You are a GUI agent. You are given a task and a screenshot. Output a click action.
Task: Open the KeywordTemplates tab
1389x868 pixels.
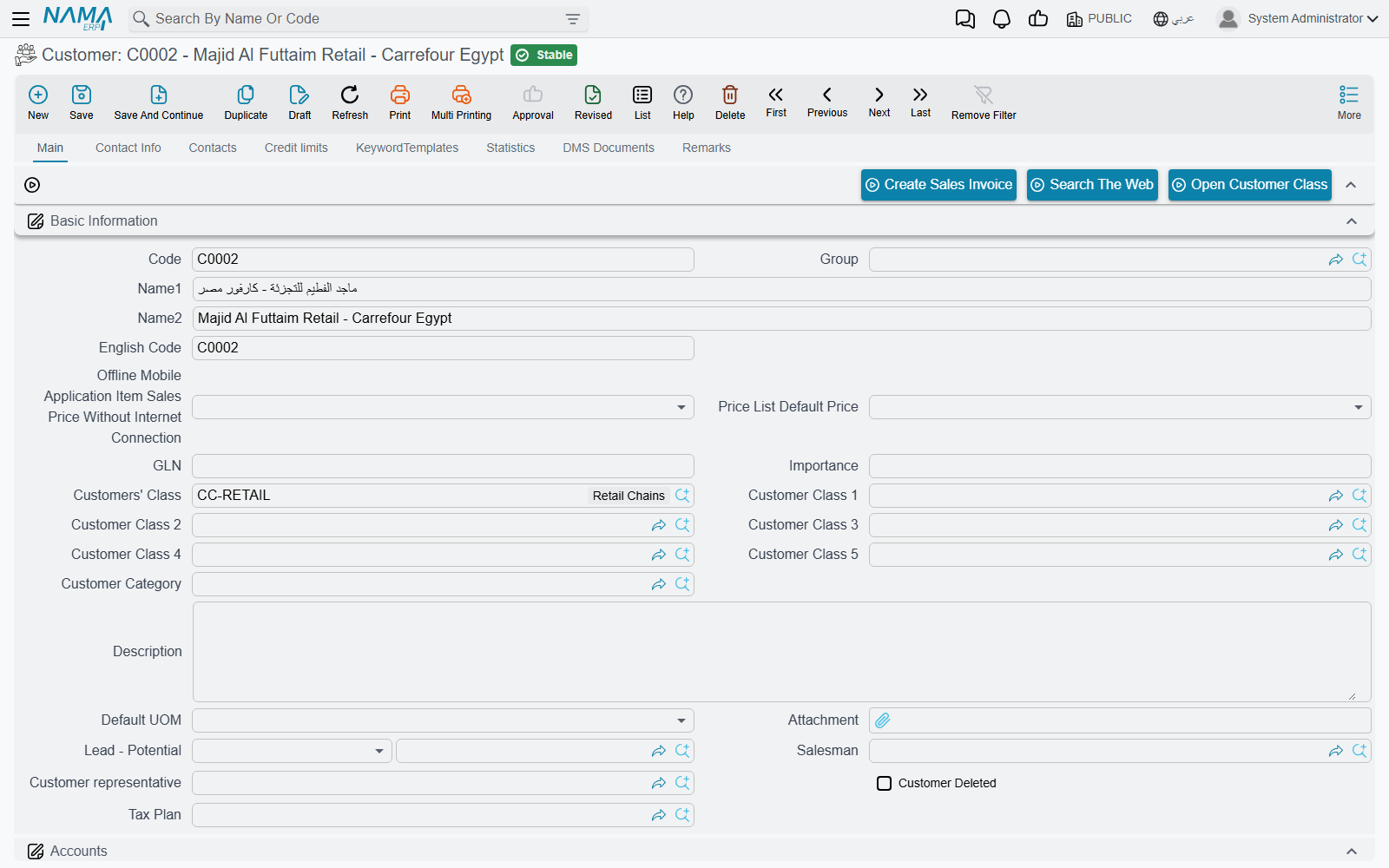[407, 148]
